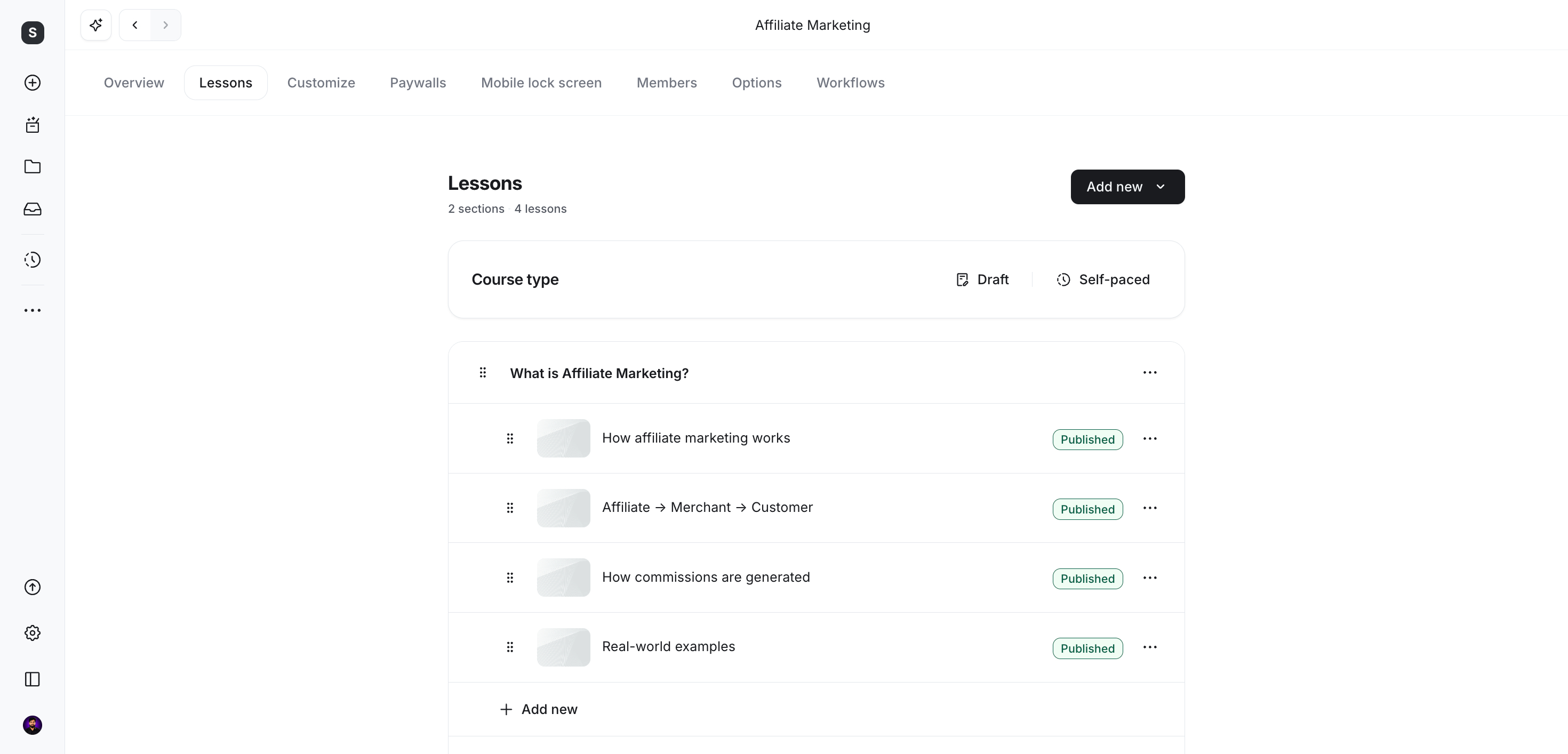
Task: Click thumbnail of 'How commissions are generated'
Action: click(563, 577)
